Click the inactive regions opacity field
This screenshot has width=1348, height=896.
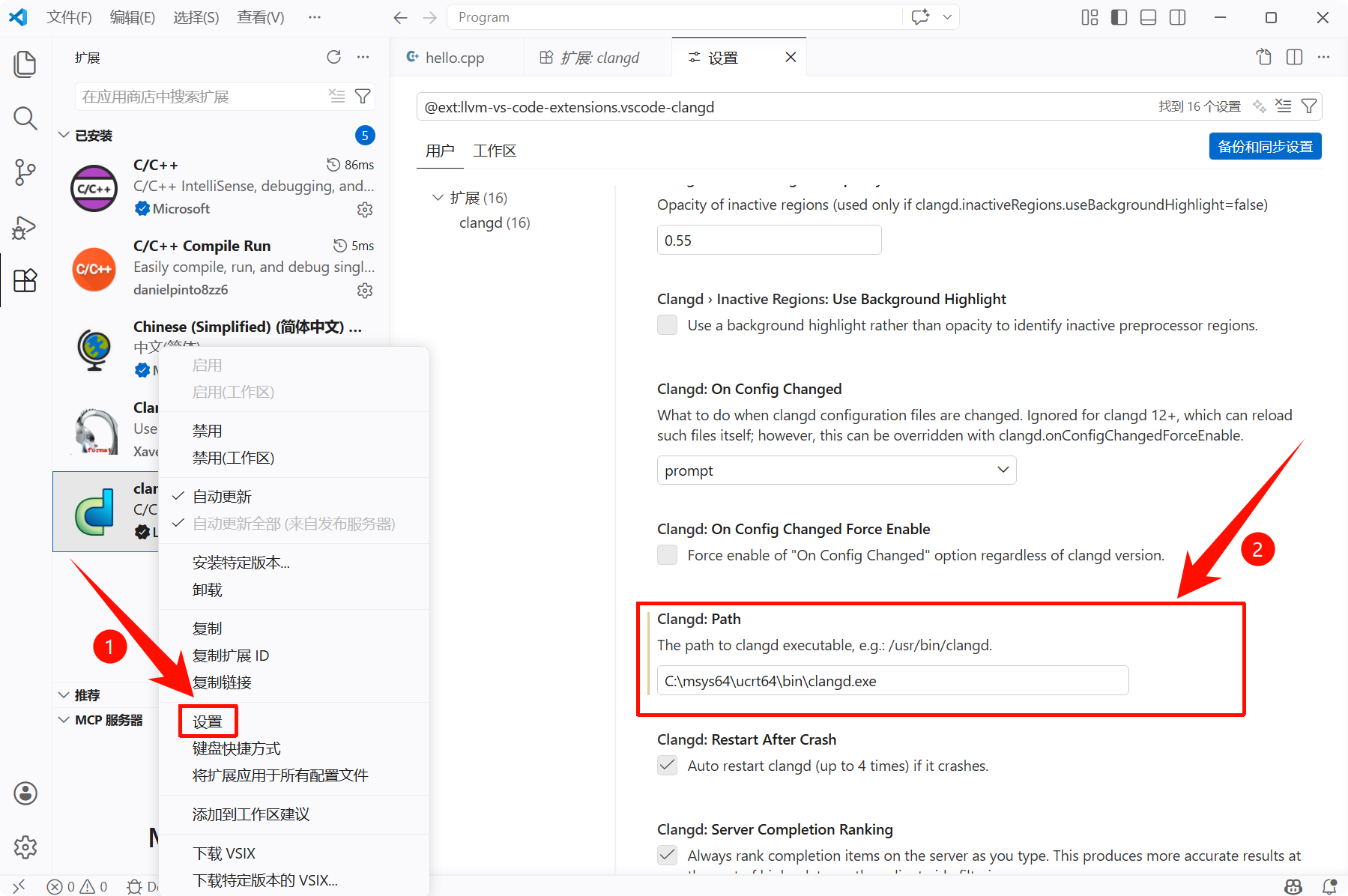click(769, 240)
